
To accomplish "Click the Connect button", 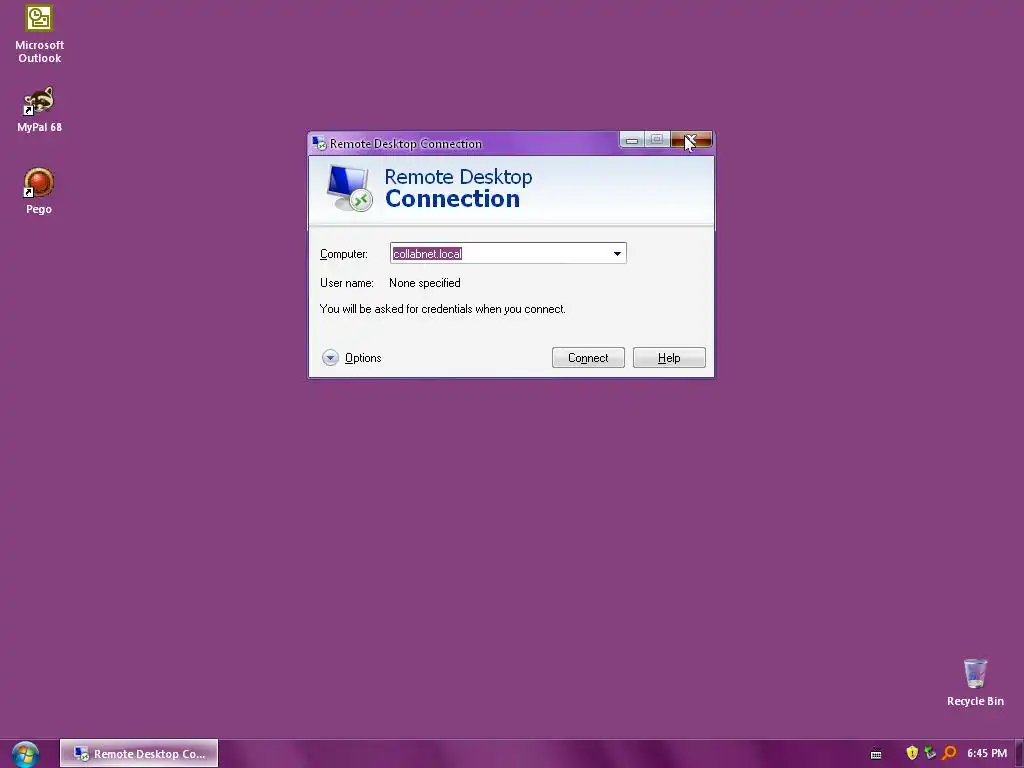I will point(588,358).
